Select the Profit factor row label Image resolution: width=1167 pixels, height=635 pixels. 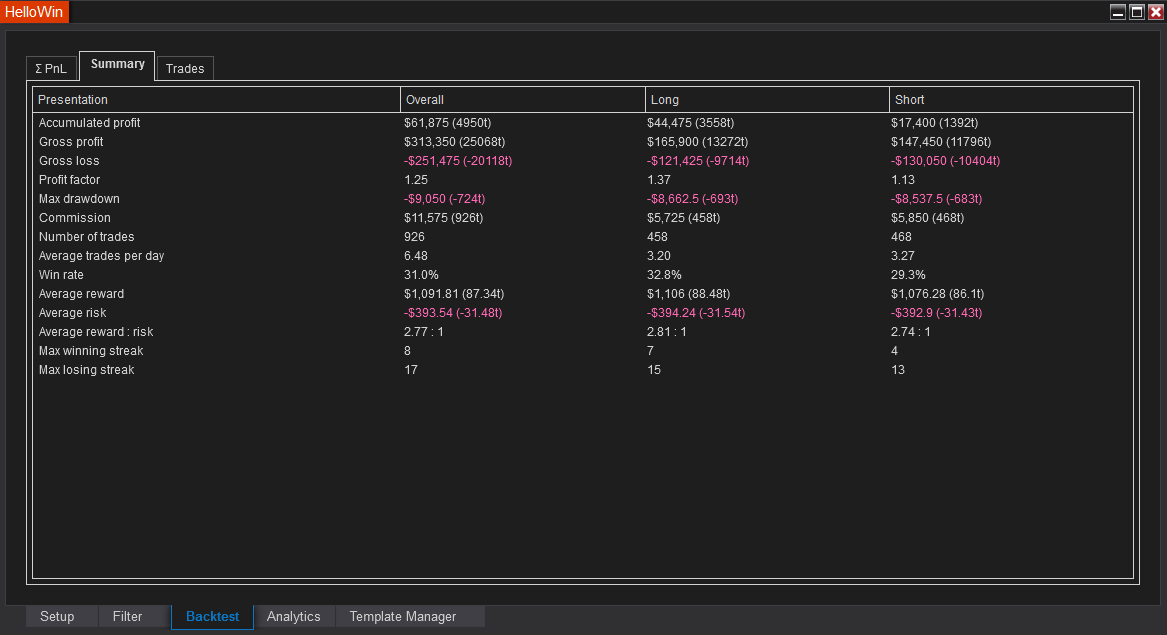(x=69, y=179)
